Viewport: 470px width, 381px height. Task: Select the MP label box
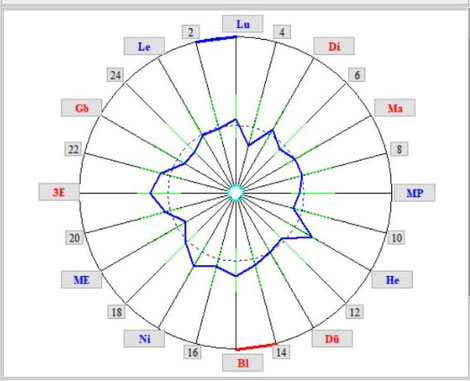[x=415, y=193]
